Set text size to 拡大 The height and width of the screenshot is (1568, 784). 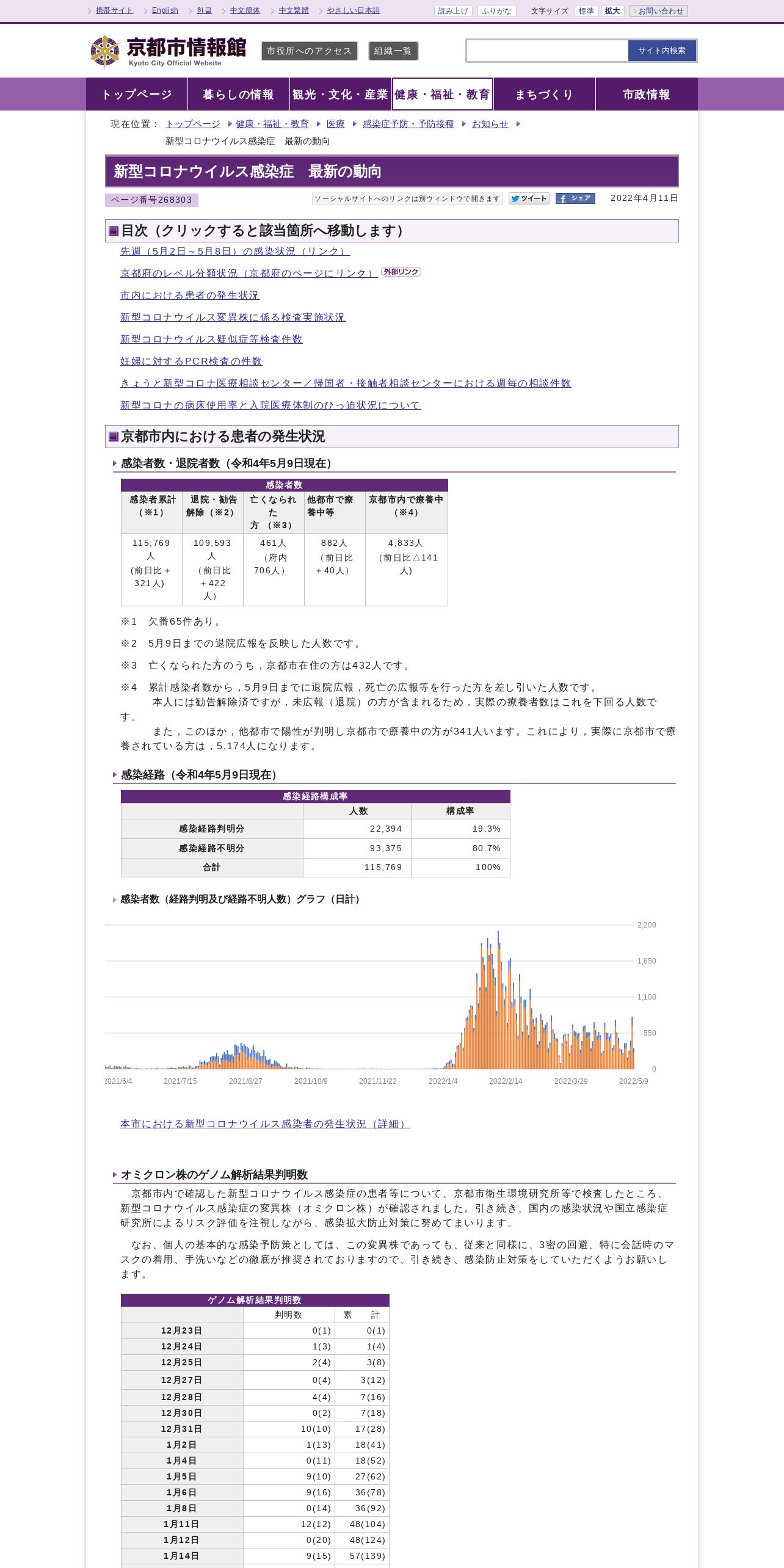pyautogui.click(x=612, y=11)
